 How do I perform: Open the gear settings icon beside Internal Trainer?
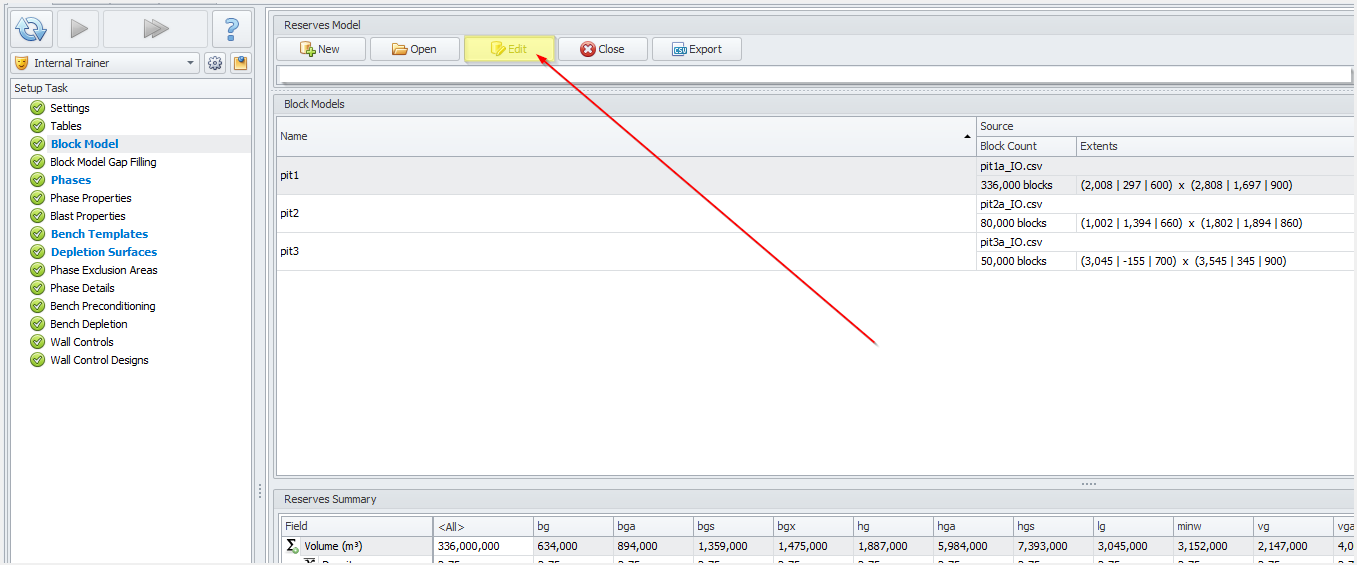tap(215, 63)
